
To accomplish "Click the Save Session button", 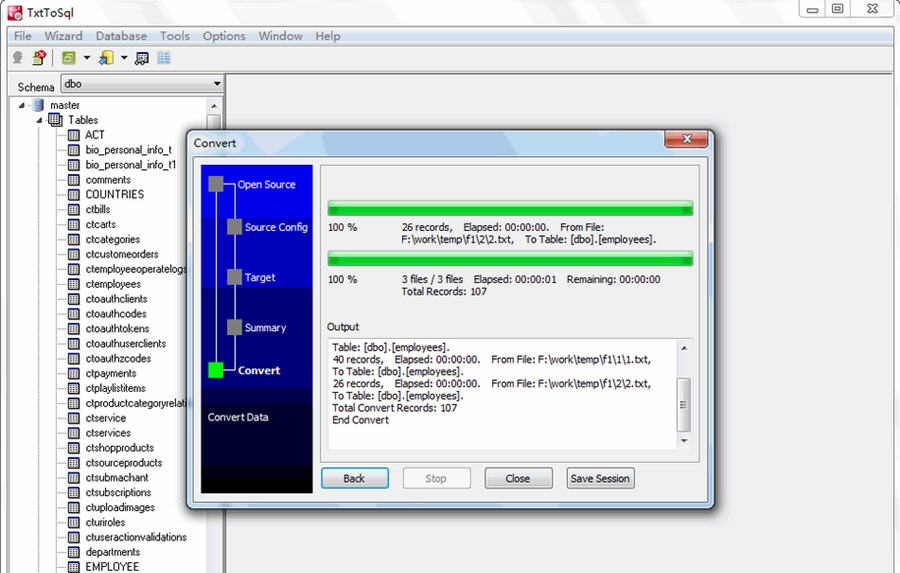I will coord(600,478).
